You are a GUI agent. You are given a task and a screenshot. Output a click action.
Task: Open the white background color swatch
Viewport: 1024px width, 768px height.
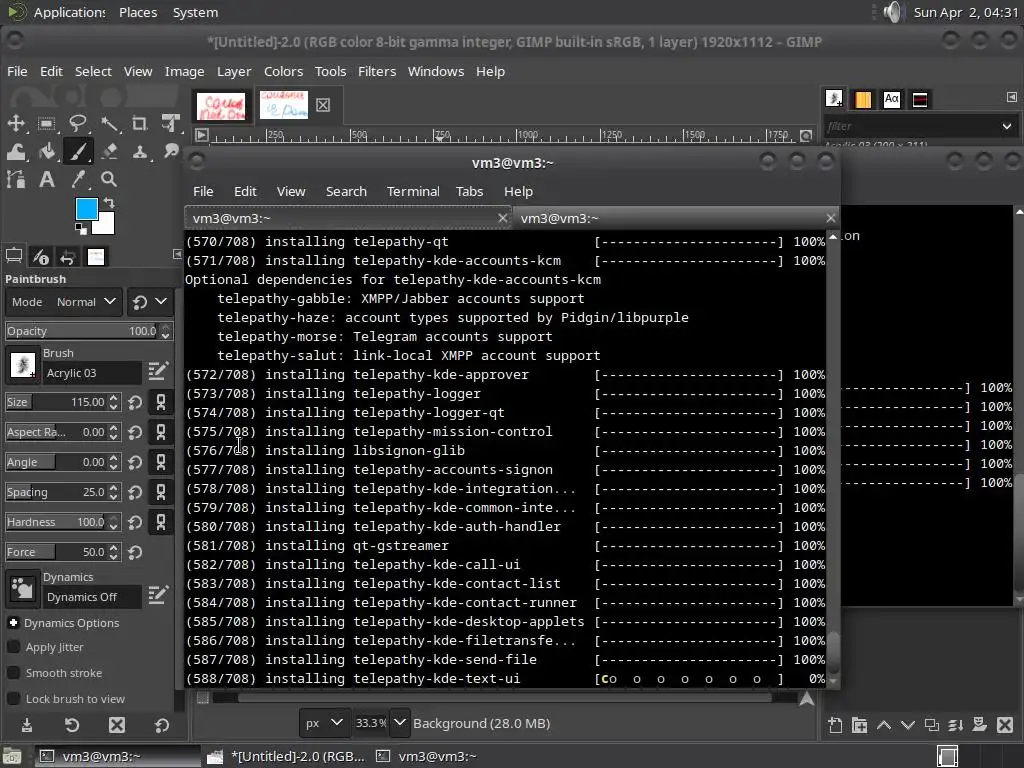pyautogui.click(x=104, y=225)
